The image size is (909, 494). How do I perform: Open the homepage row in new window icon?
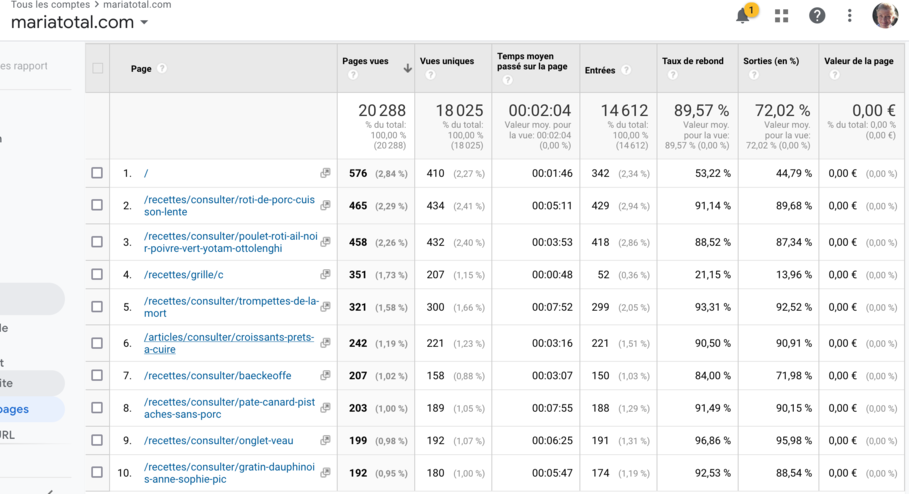pyautogui.click(x=325, y=174)
